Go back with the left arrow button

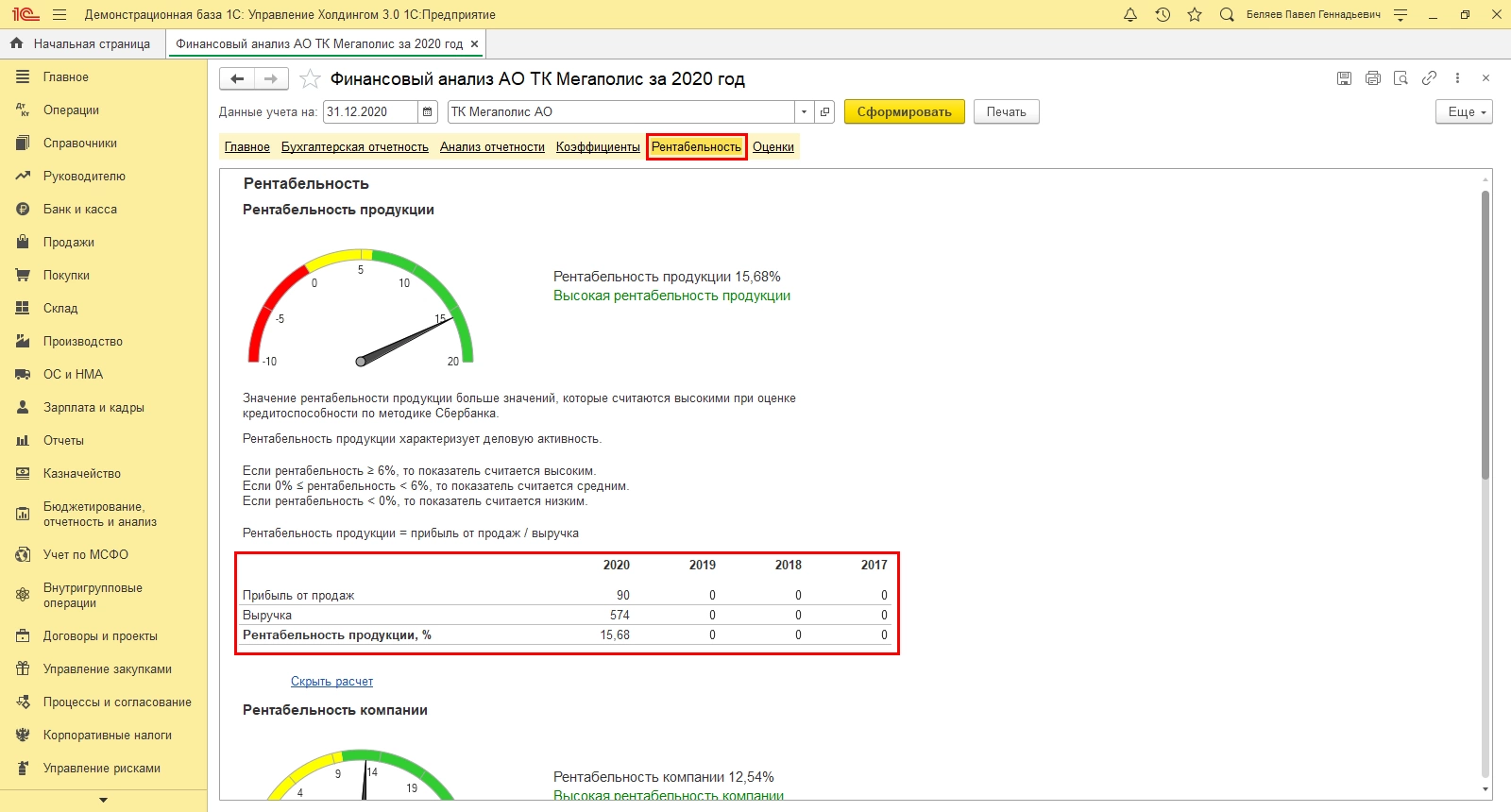pos(237,79)
